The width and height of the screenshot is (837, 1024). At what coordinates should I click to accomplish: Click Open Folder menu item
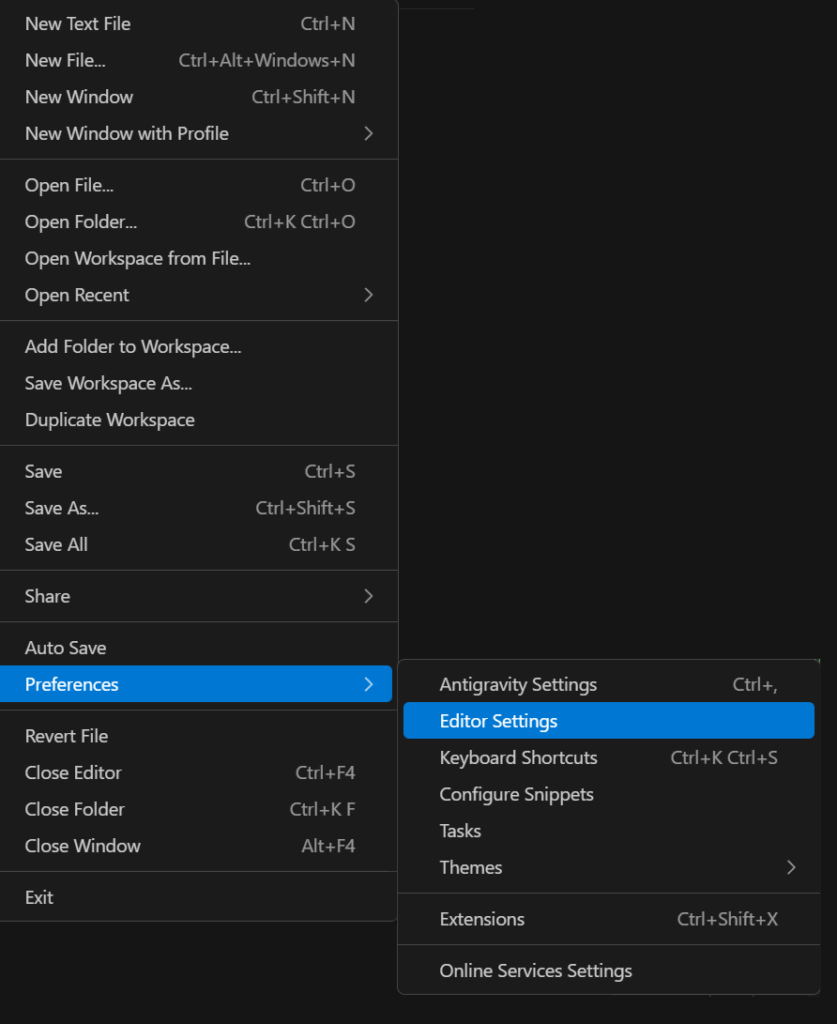pyautogui.click(x=81, y=222)
